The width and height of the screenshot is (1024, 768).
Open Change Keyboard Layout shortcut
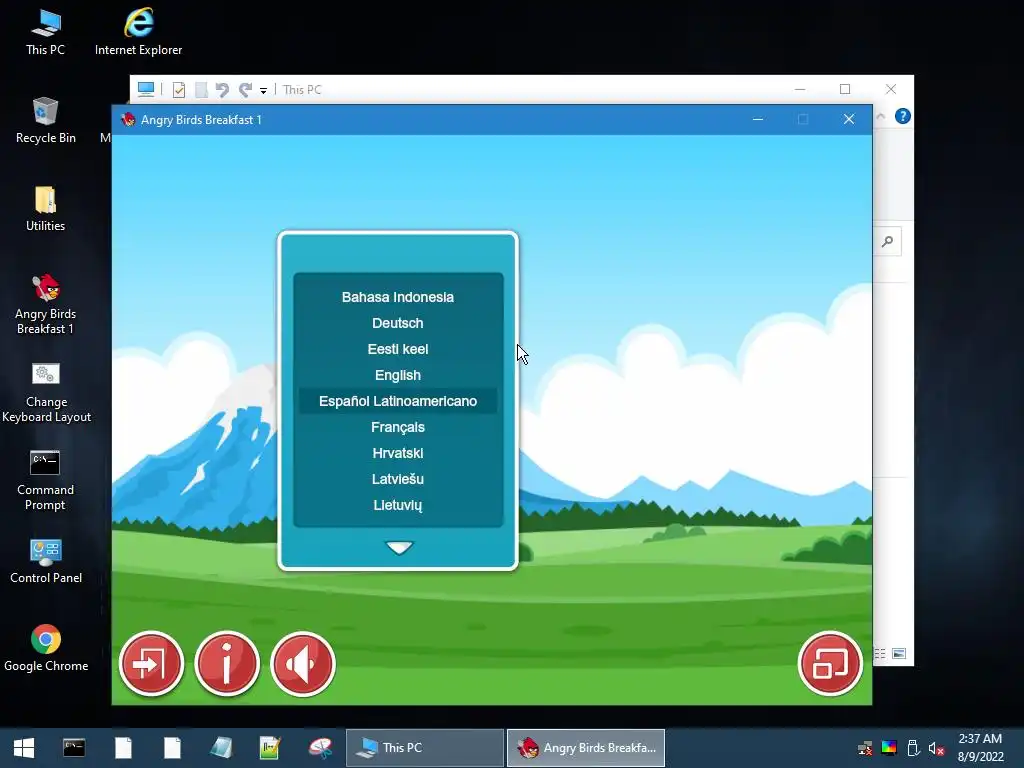click(x=46, y=392)
